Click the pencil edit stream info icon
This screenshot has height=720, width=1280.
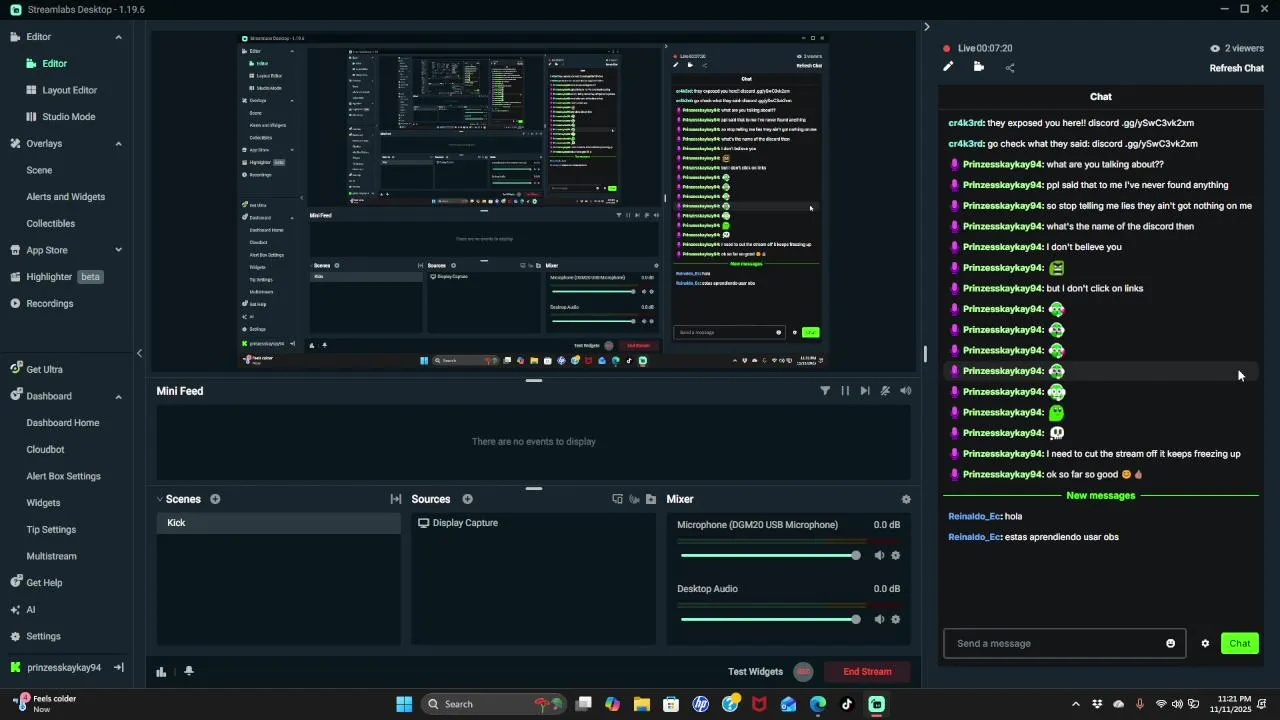click(948, 67)
